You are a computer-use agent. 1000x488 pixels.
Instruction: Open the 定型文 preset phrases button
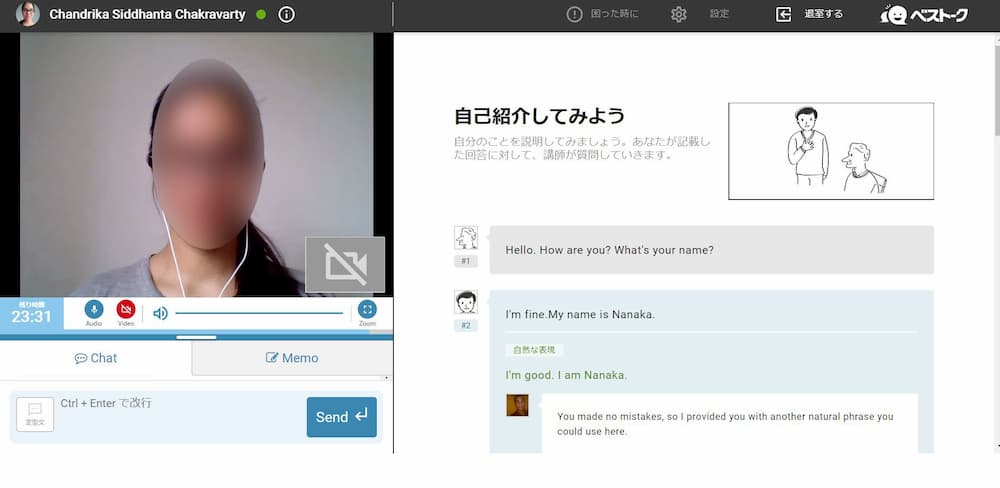point(35,414)
